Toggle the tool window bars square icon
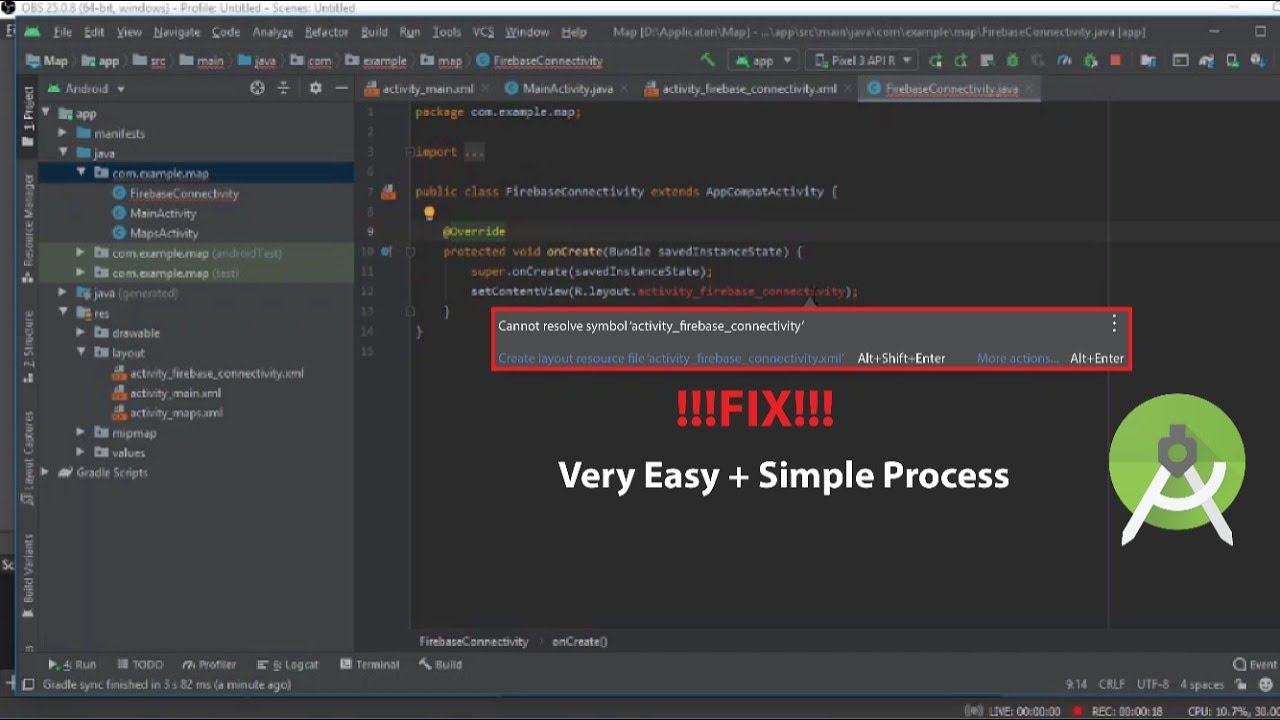 click(28, 685)
